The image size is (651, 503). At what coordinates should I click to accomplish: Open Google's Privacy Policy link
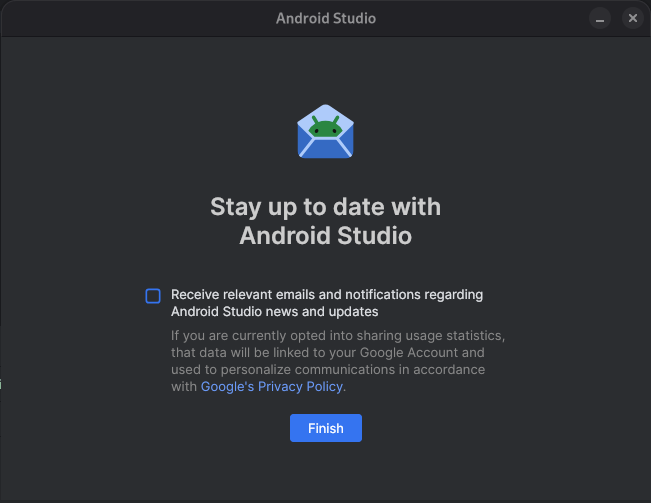[x=272, y=386]
